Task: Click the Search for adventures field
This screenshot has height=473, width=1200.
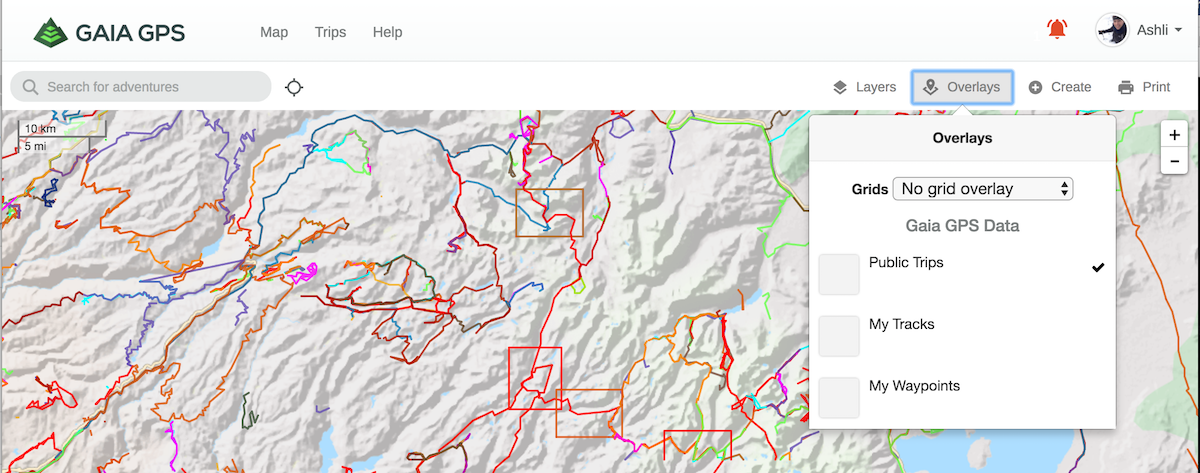Action: coord(141,87)
